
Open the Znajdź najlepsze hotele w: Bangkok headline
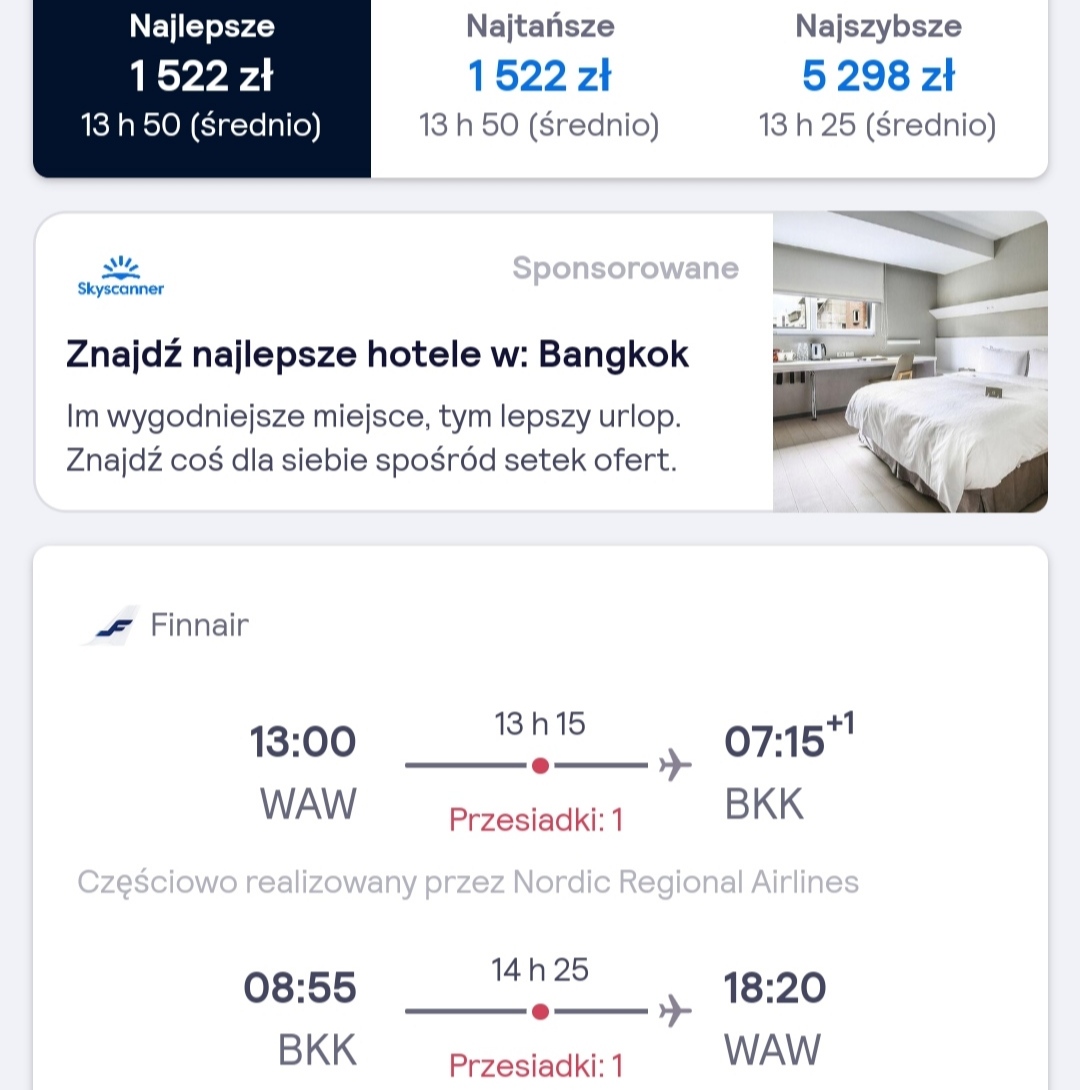tap(377, 354)
